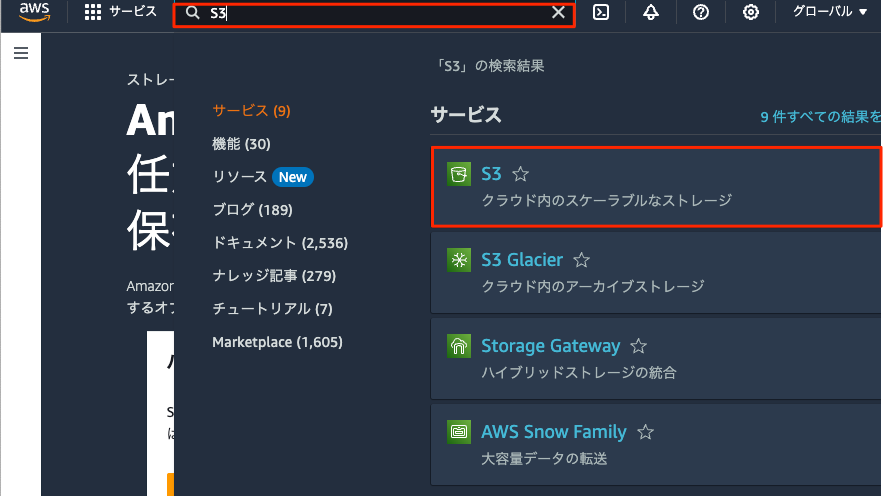Favorite Storage Gateway with star
Image resolution: width=883 pixels, height=496 pixels.
tap(638, 346)
